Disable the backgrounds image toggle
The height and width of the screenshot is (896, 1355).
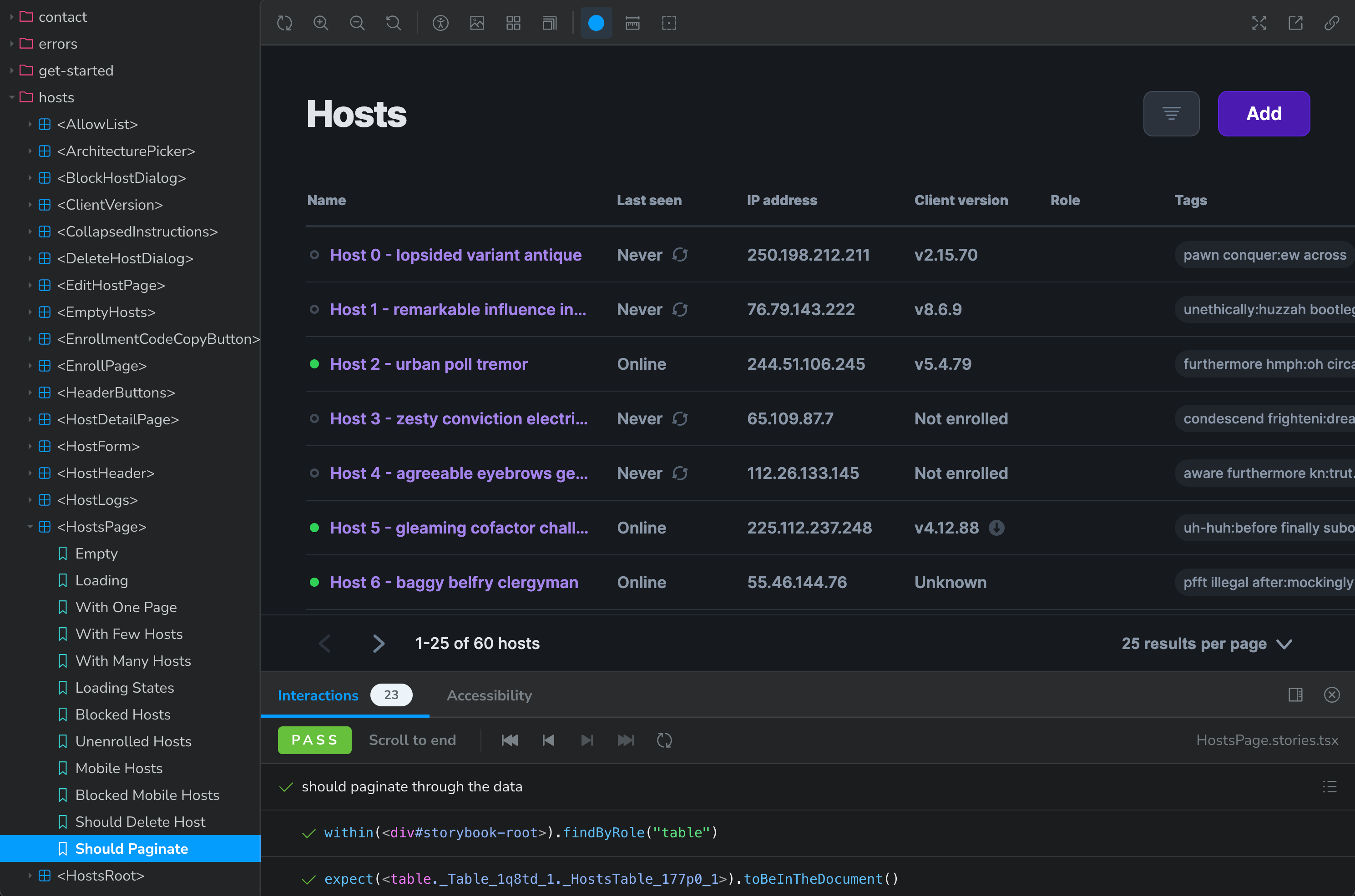[x=477, y=23]
